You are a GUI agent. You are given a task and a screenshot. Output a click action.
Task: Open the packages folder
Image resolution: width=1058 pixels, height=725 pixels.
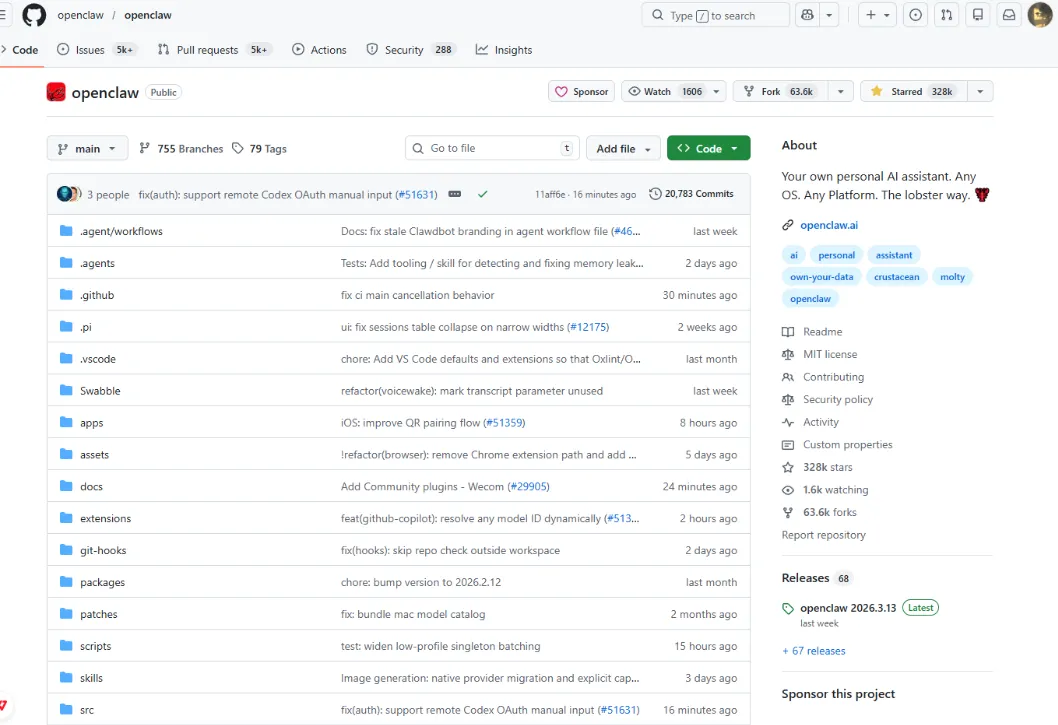pyautogui.click(x=102, y=582)
